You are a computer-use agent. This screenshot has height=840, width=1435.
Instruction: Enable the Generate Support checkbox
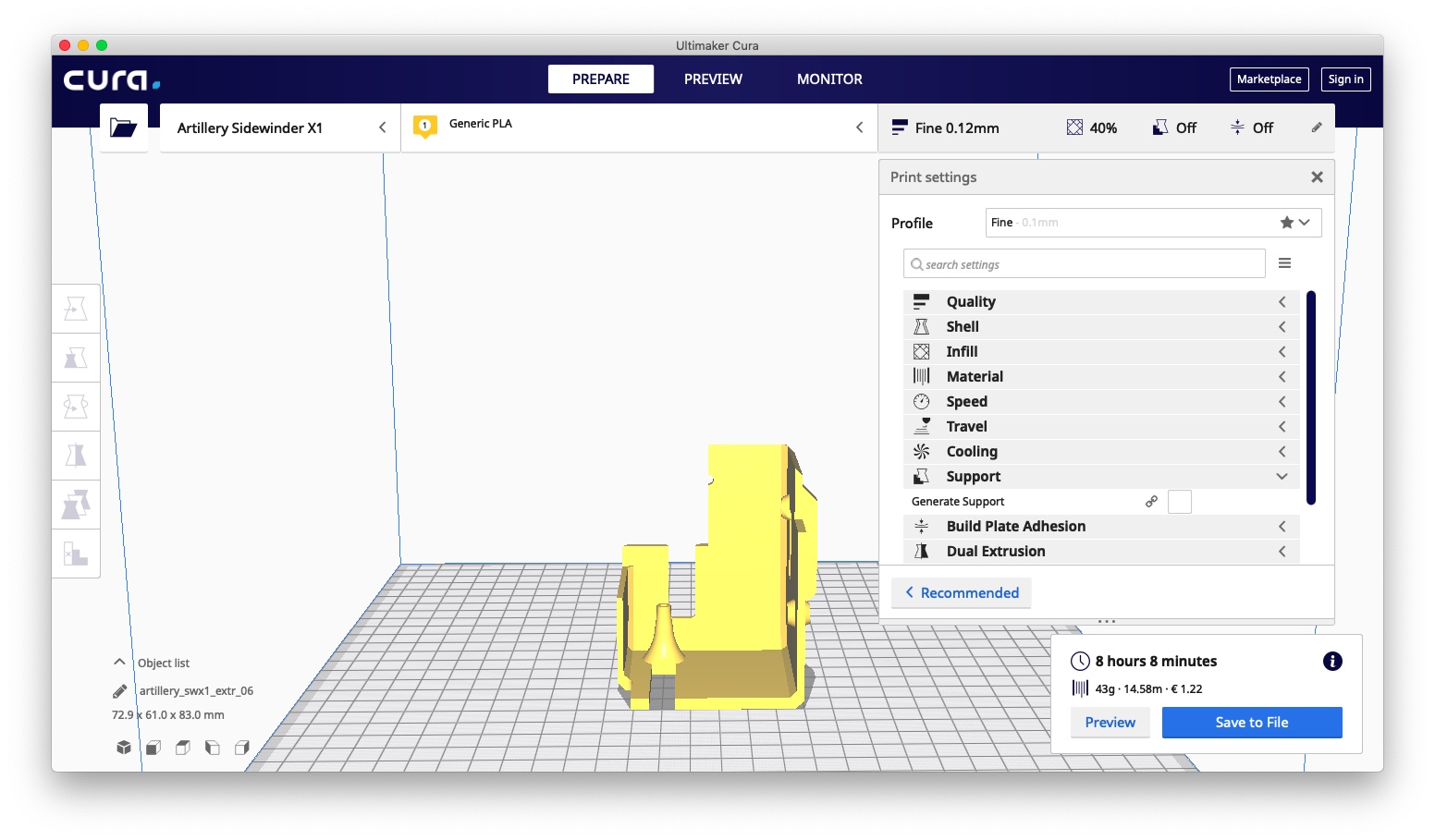[1180, 502]
